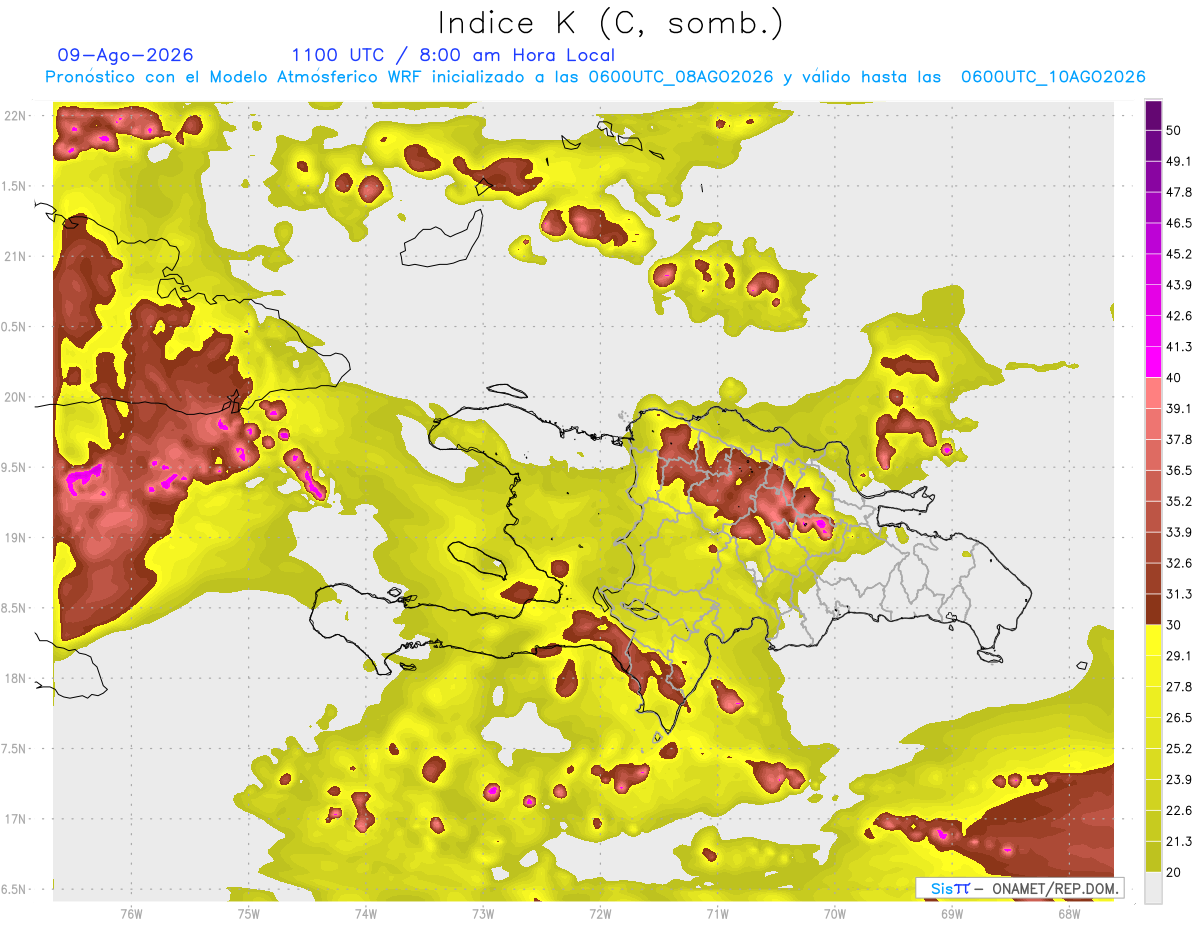Click the legend value "50"
1200x927 pixels.
click(1173, 130)
